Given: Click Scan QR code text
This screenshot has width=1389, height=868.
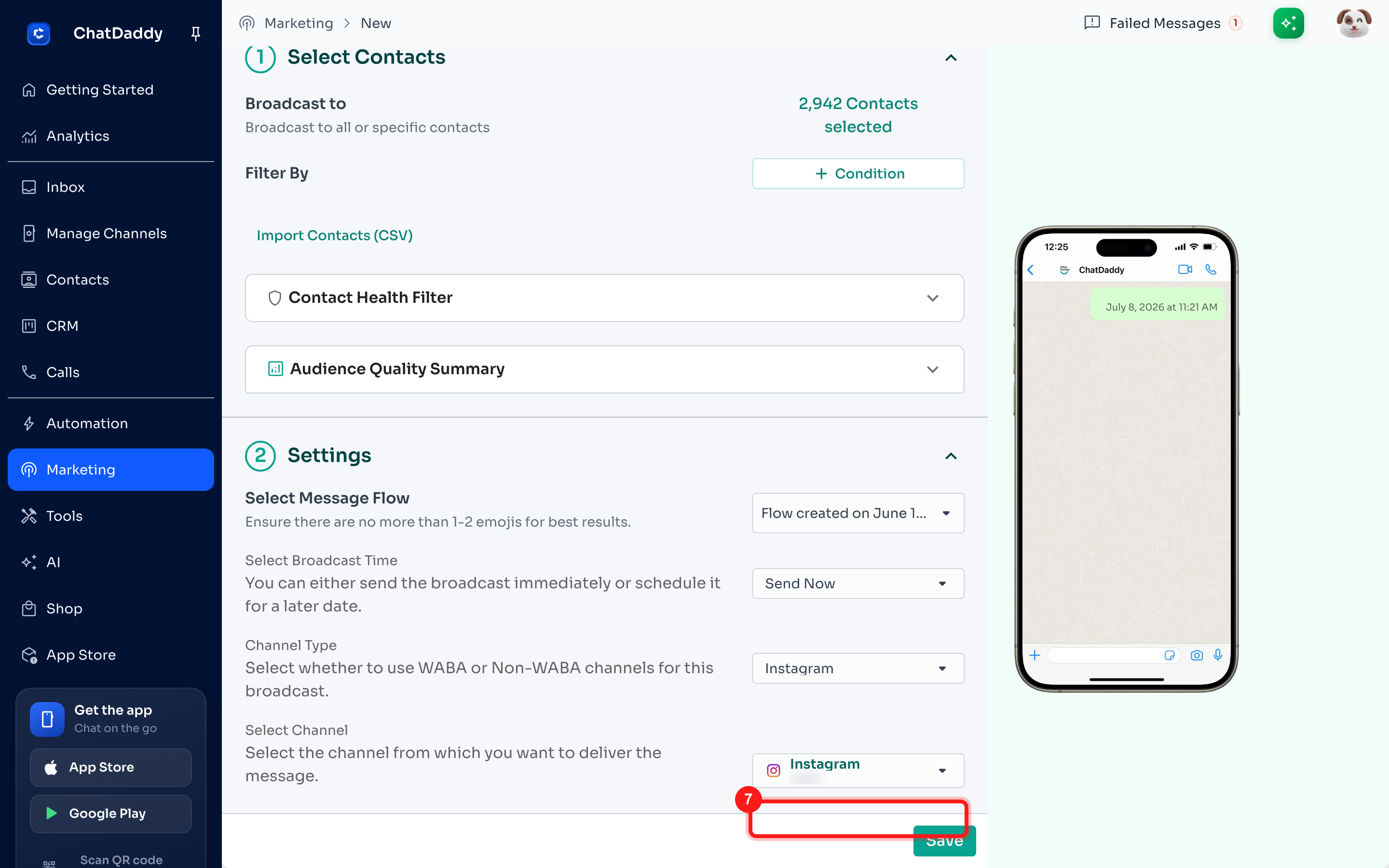Looking at the screenshot, I should [121, 860].
